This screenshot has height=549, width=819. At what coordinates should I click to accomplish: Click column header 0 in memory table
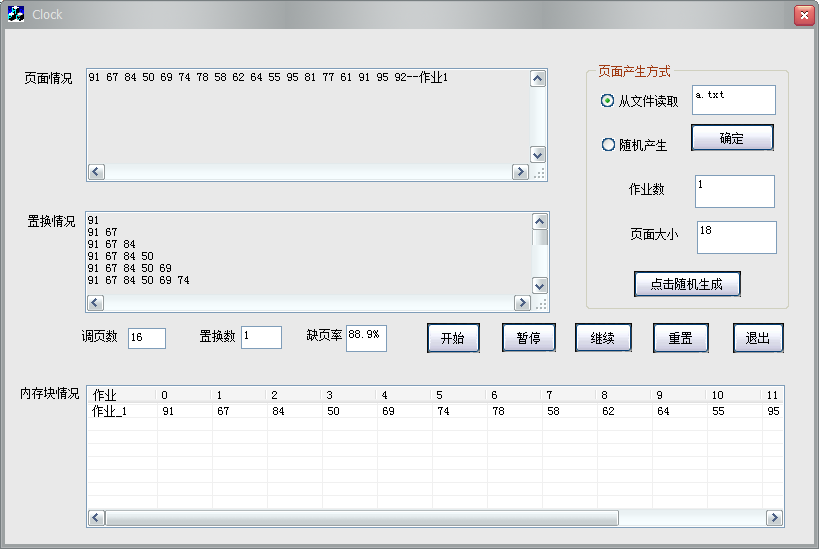pyautogui.click(x=184, y=395)
